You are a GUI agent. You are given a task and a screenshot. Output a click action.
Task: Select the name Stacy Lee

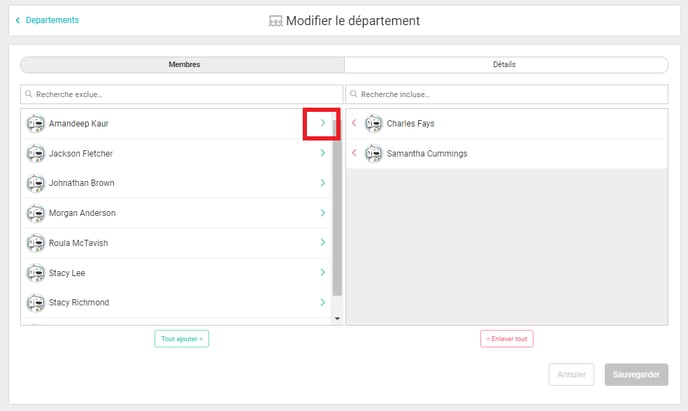click(x=67, y=273)
